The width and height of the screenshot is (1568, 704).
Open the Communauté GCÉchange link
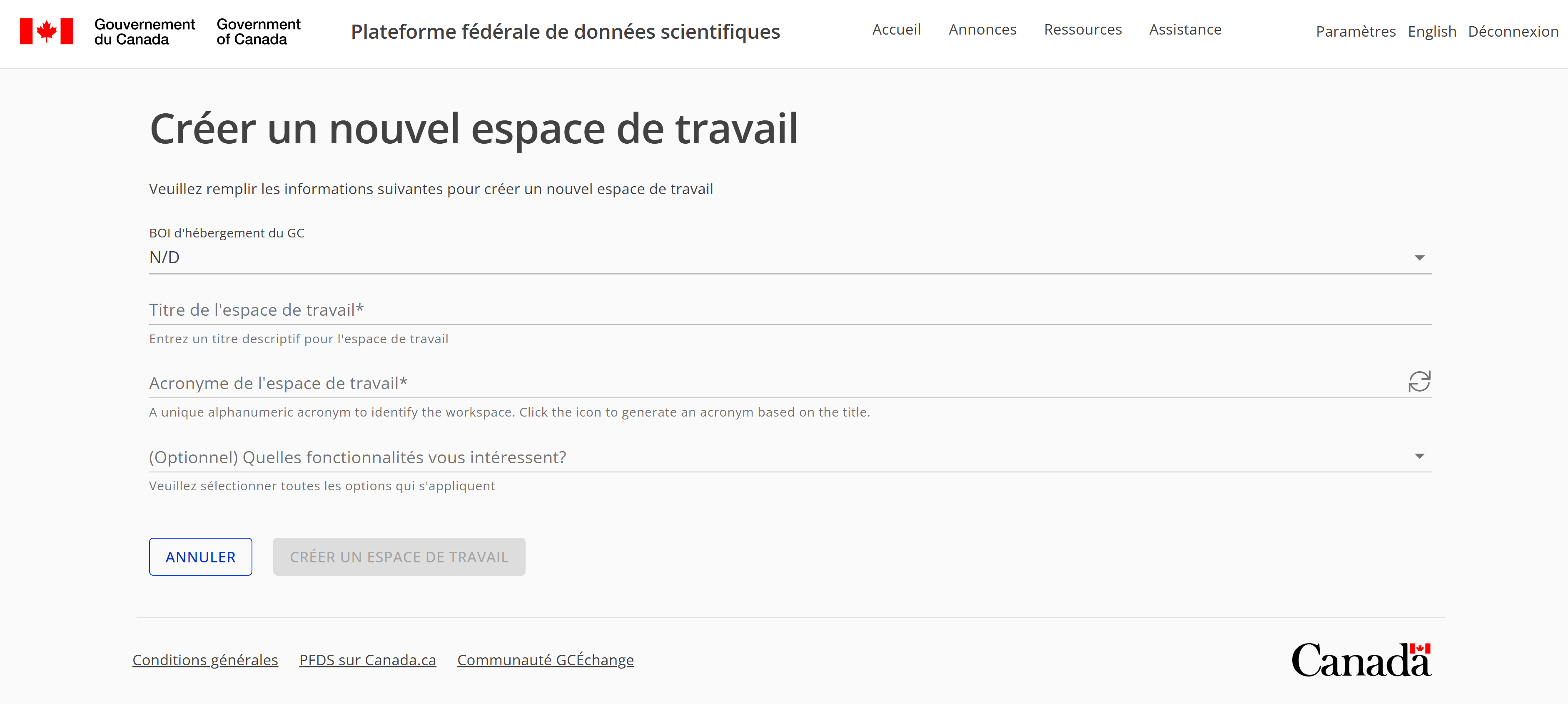click(x=546, y=659)
